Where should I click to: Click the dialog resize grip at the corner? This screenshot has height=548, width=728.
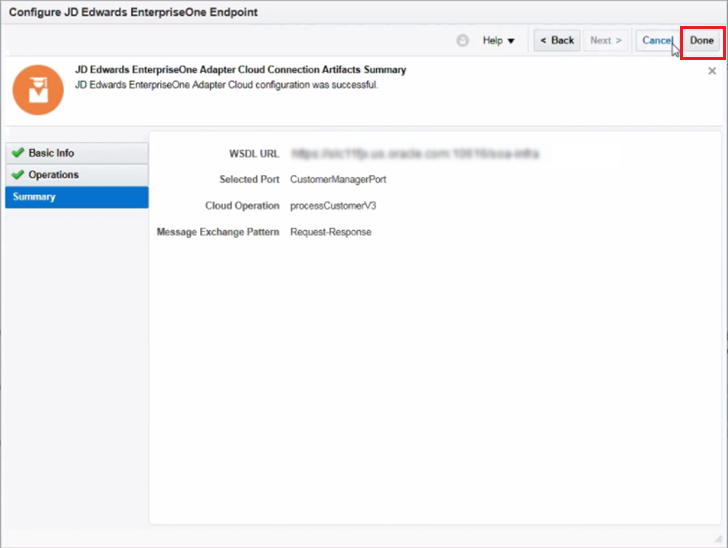click(x=718, y=539)
